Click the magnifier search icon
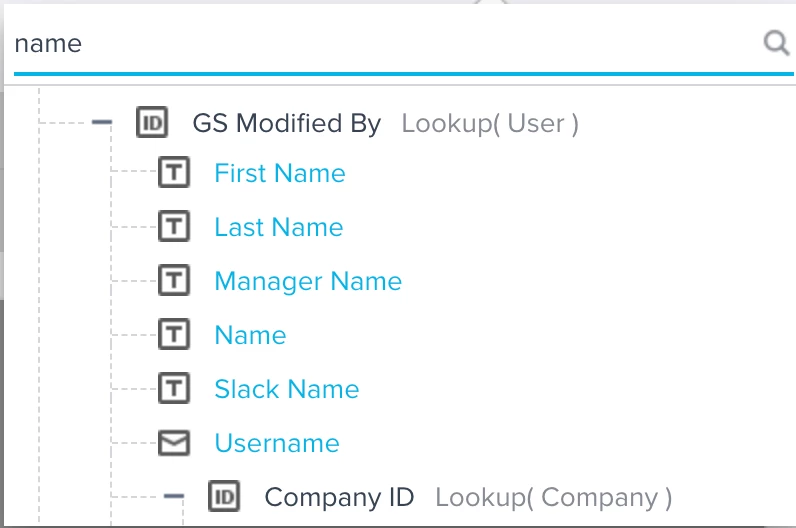Image resolution: width=796 pixels, height=528 pixels. 776,43
